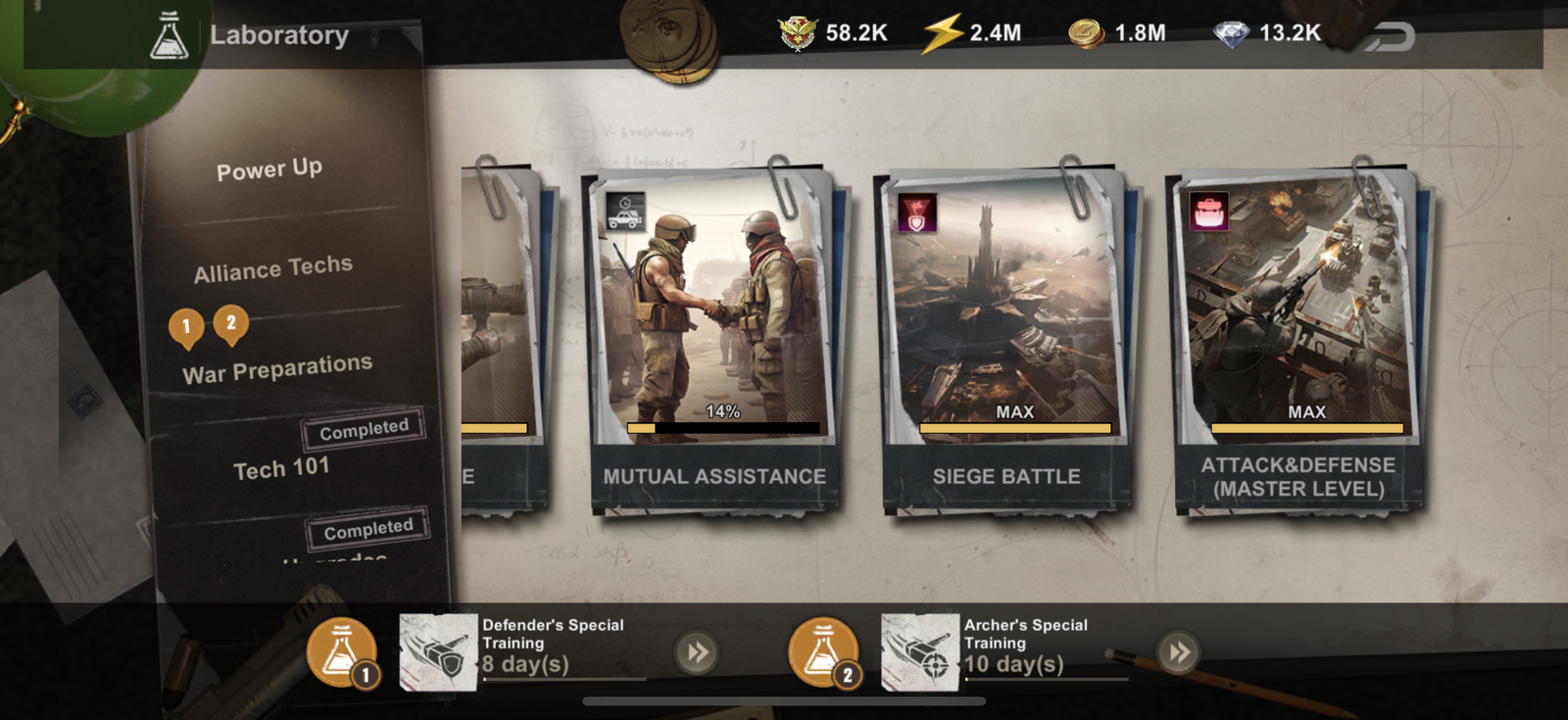Tap the diamond currency icon
This screenshot has width=1568, height=720.
point(1231,35)
